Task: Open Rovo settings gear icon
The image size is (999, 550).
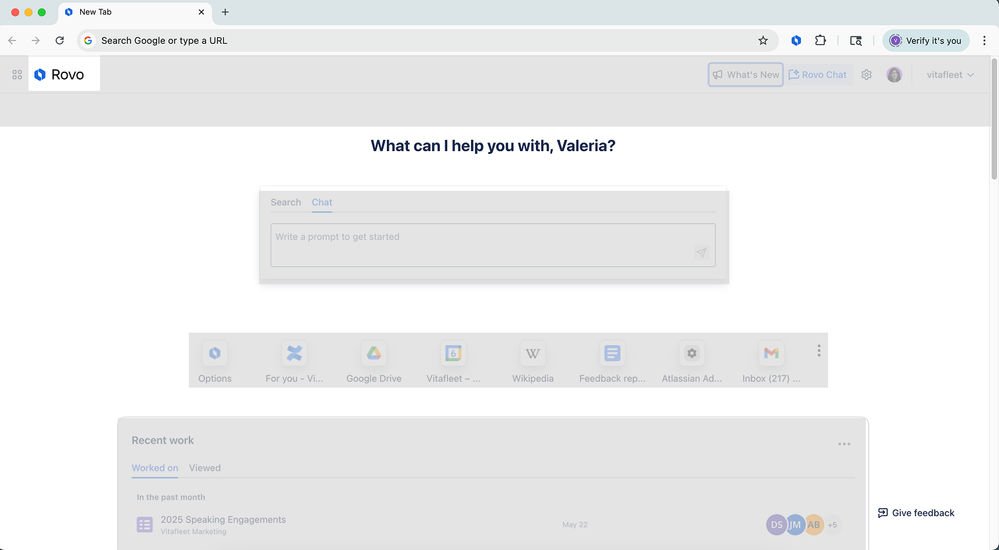Action: click(866, 75)
